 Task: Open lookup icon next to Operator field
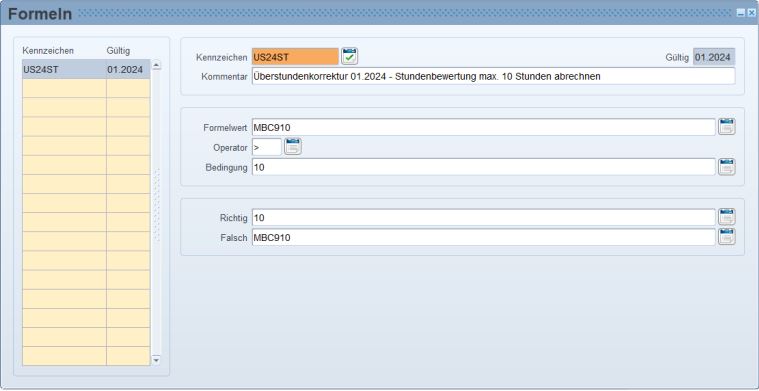pyautogui.click(x=293, y=147)
